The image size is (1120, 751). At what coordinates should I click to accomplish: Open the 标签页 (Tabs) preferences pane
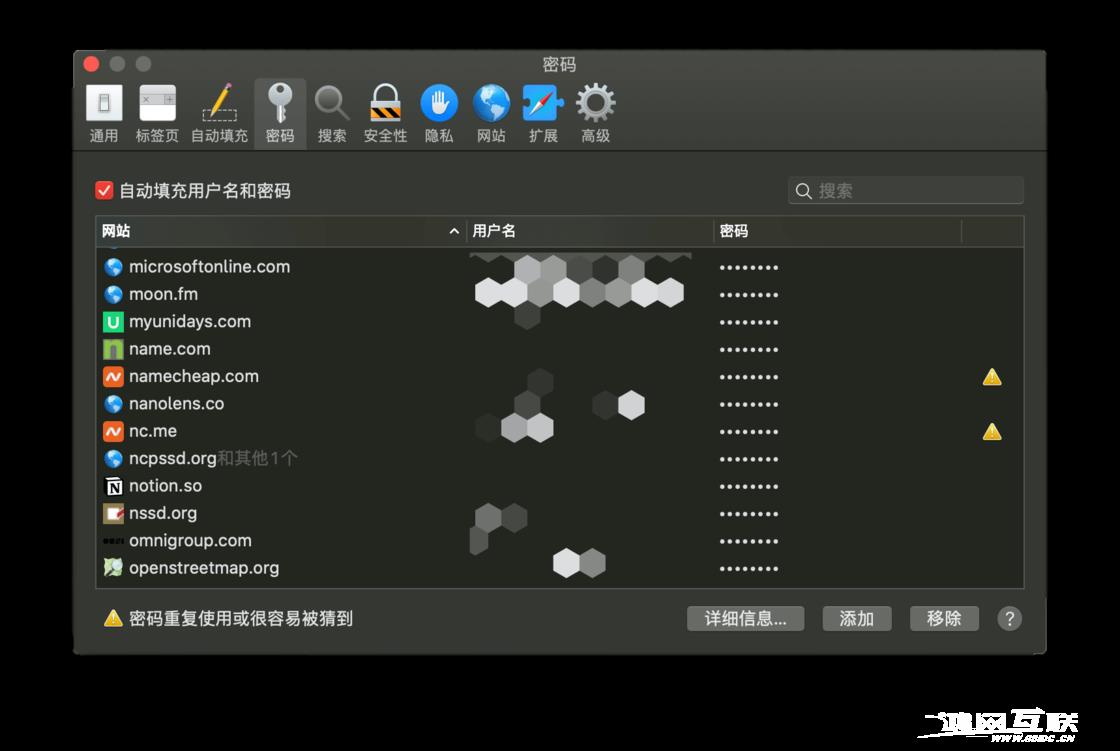coord(157,114)
